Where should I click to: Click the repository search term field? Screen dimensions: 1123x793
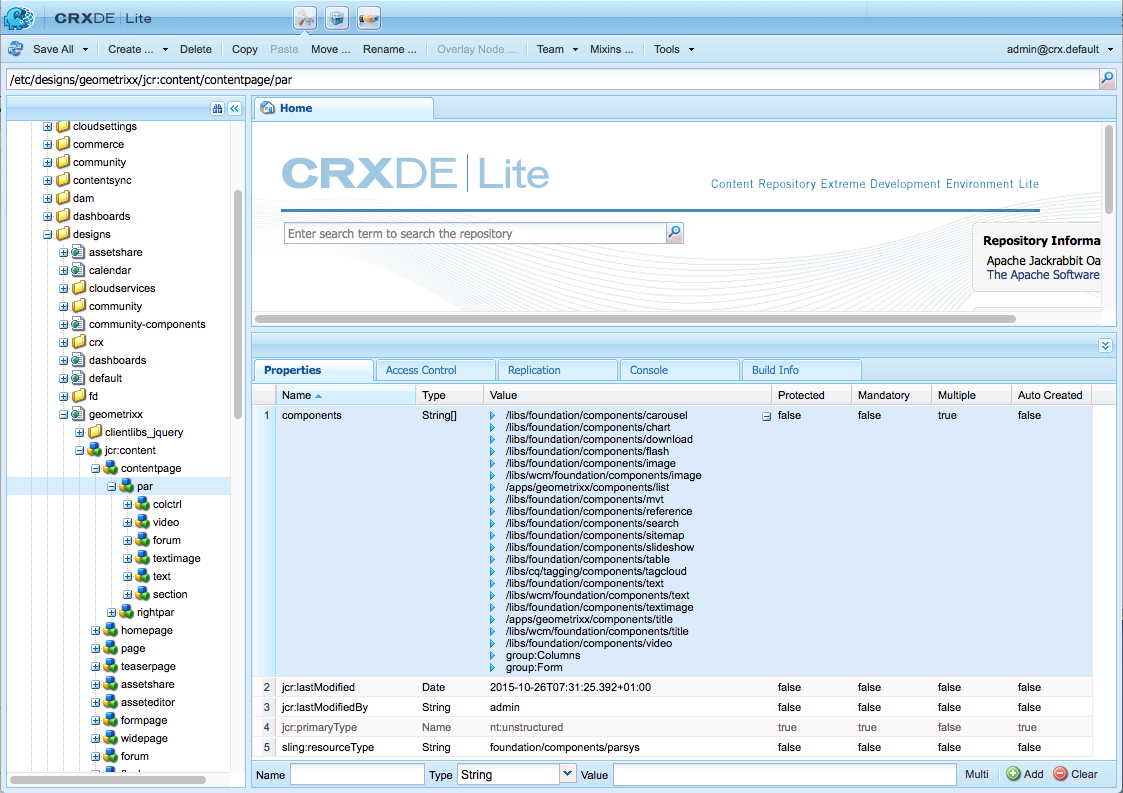476,234
